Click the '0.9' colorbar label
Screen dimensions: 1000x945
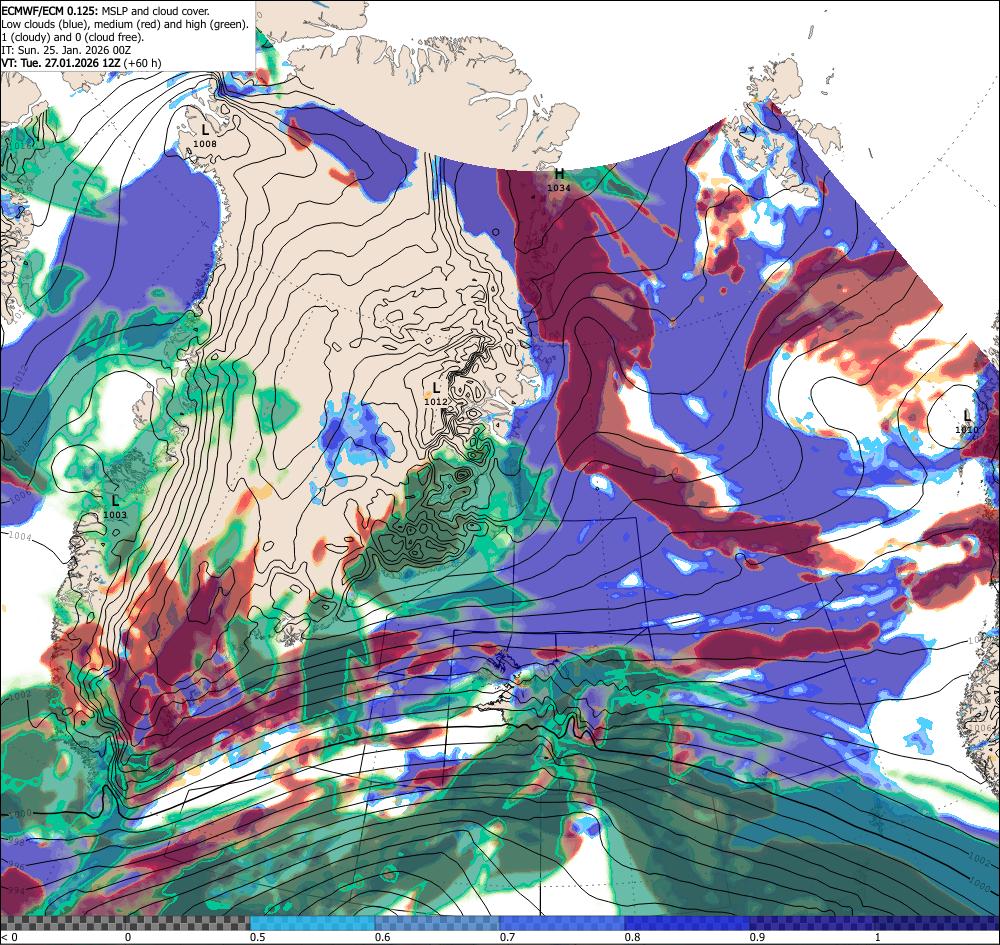tap(758, 937)
